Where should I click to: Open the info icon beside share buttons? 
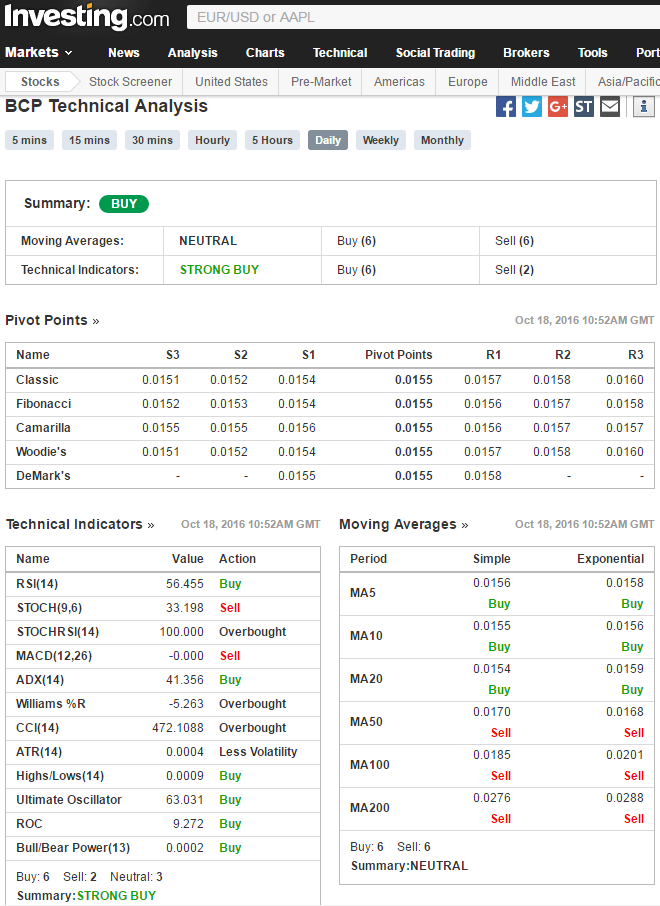tap(643, 106)
